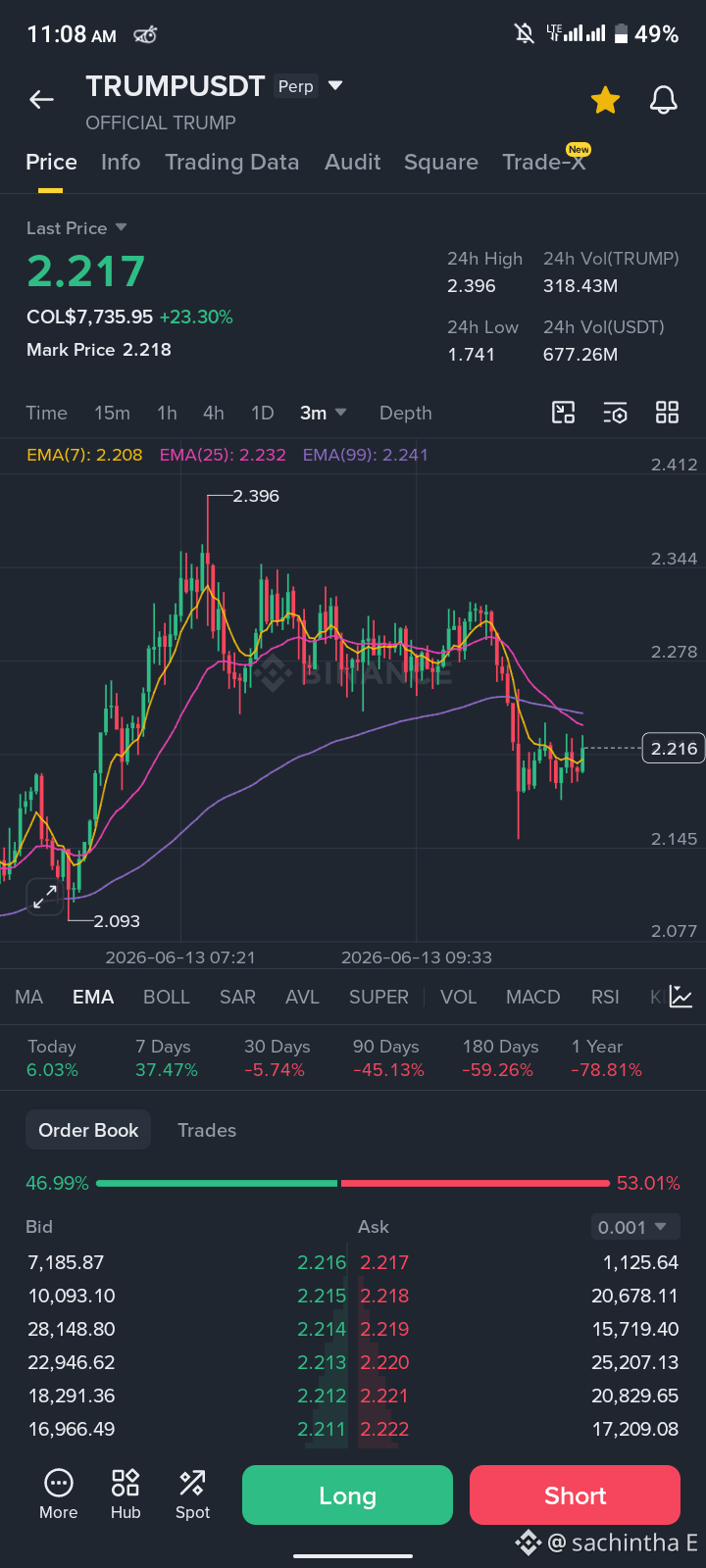The height and width of the screenshot is (1568, 706).
Task: Open the Trading Data tab
Action: coord(231,162)
